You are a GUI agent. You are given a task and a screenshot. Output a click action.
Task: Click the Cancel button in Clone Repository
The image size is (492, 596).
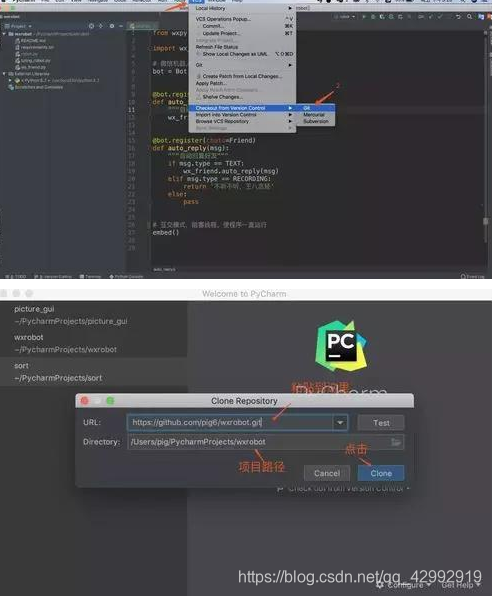point(327,473)
